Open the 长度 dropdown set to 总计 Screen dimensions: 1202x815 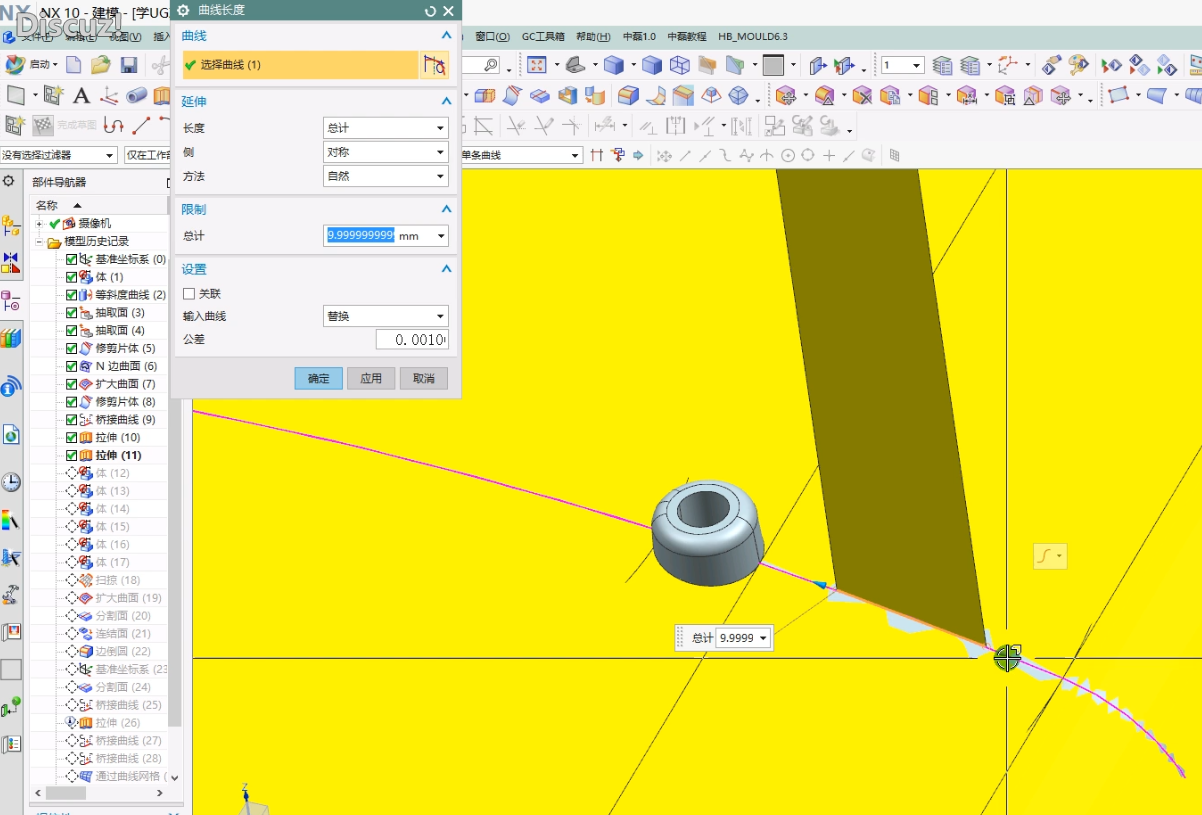click(386, 128)
